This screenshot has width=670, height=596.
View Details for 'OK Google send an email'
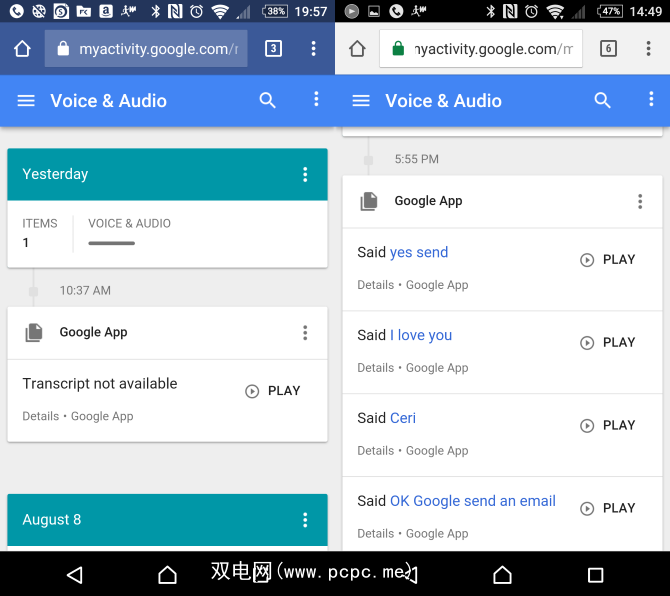(376, 534)
